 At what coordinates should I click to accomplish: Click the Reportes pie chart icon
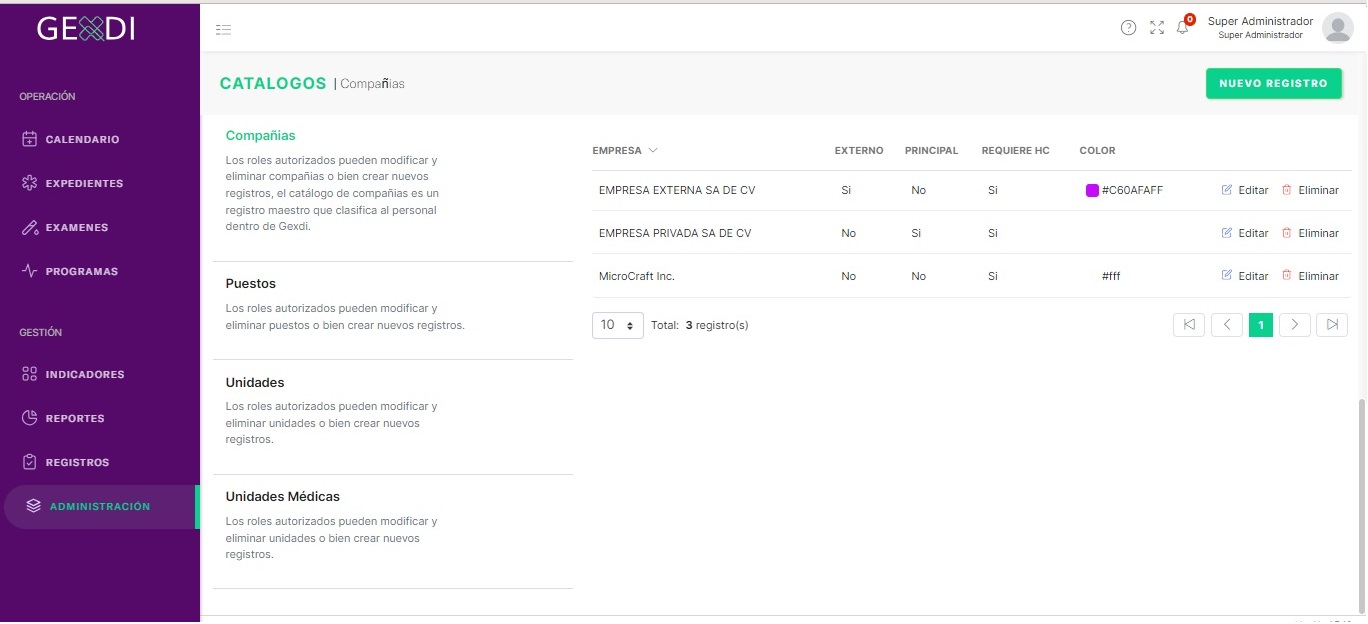[x=30, y=418]
